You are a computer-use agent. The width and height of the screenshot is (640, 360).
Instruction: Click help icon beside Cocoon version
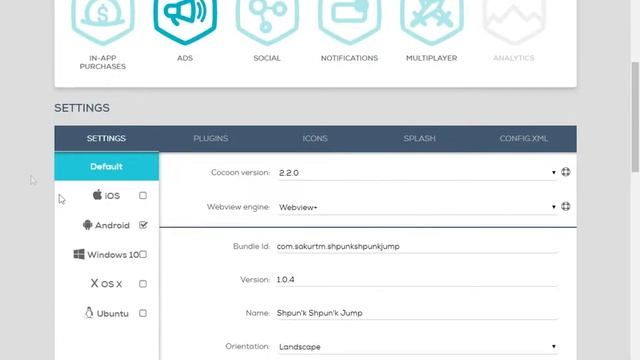(566, 172)
